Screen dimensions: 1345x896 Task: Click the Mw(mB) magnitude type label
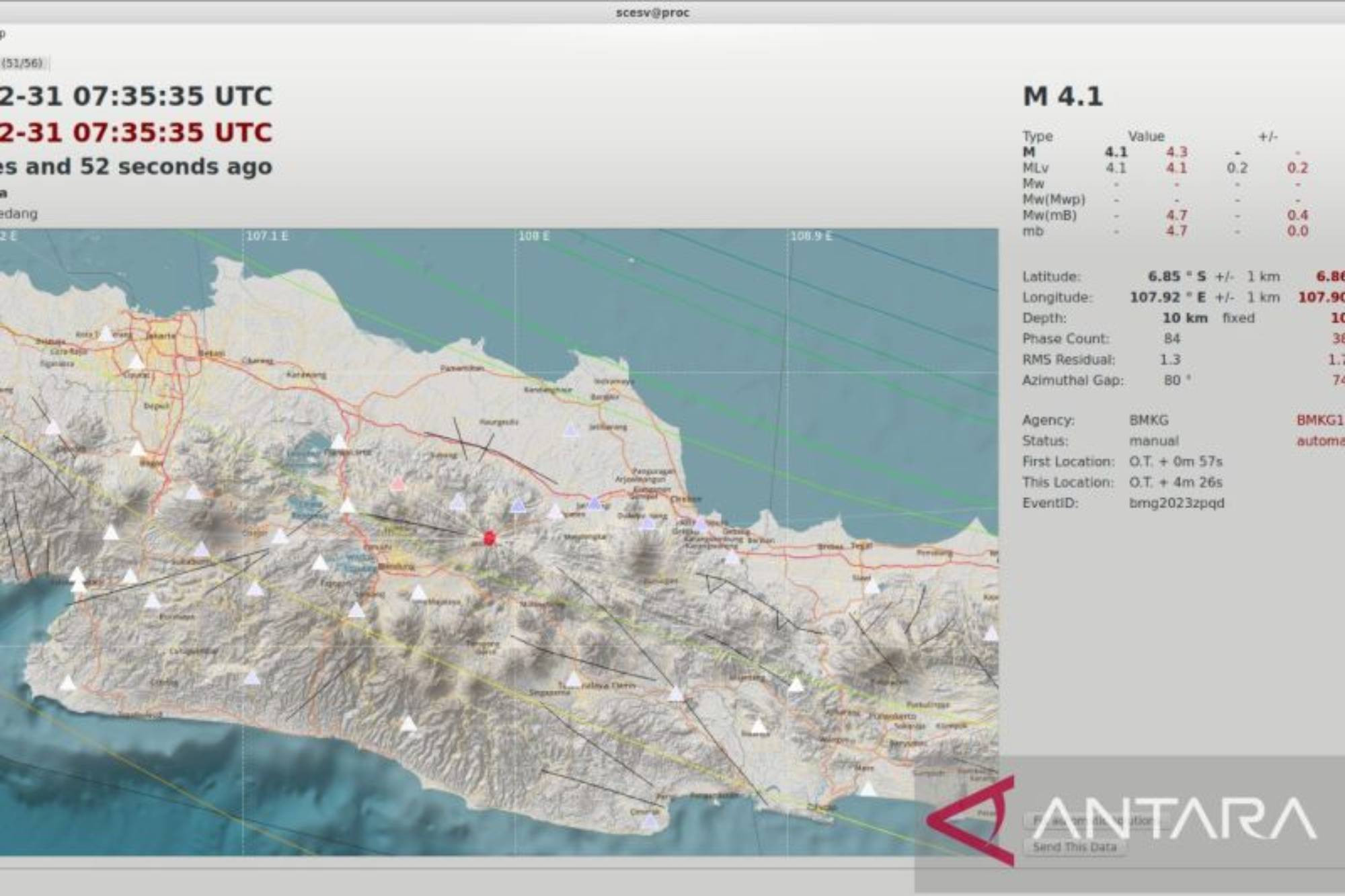click(1049, 215)
